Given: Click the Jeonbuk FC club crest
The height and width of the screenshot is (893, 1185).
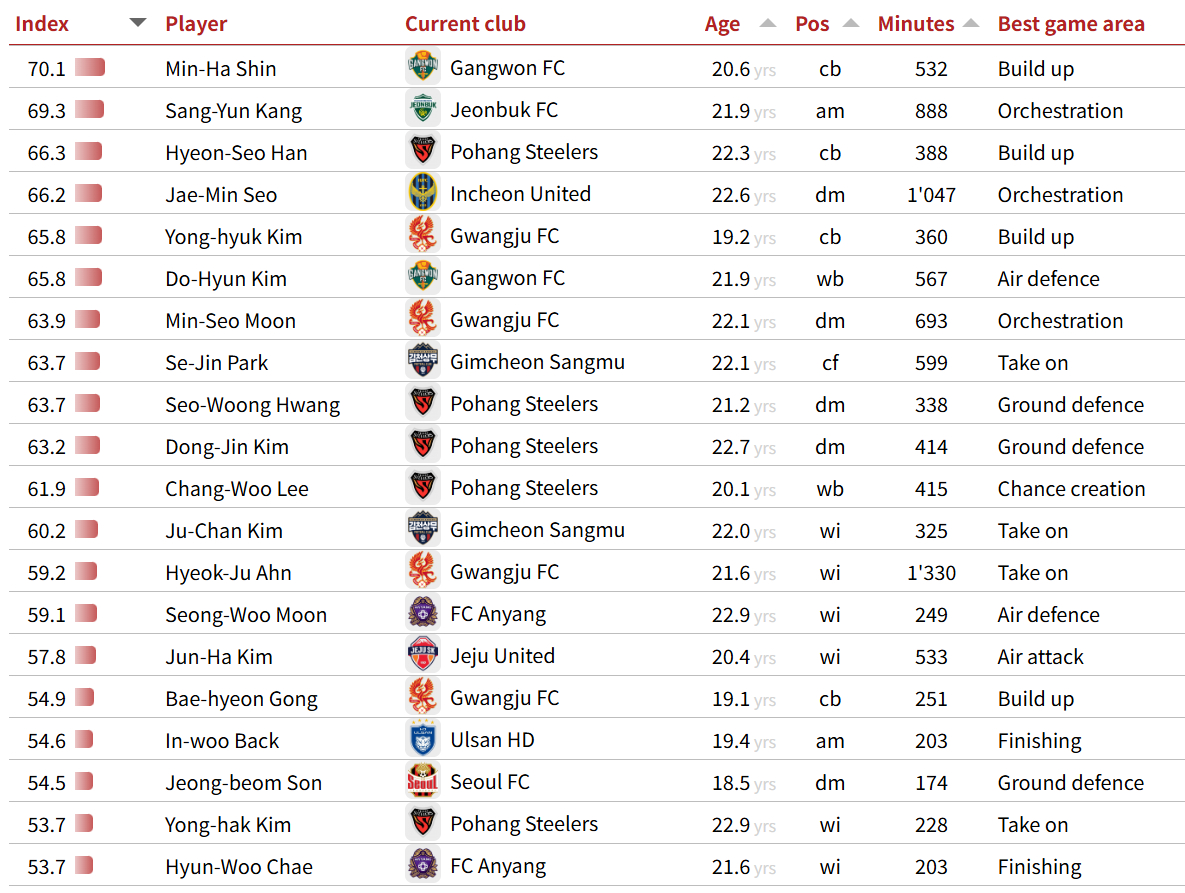Looking at the screenshot, I should (423, 110).
